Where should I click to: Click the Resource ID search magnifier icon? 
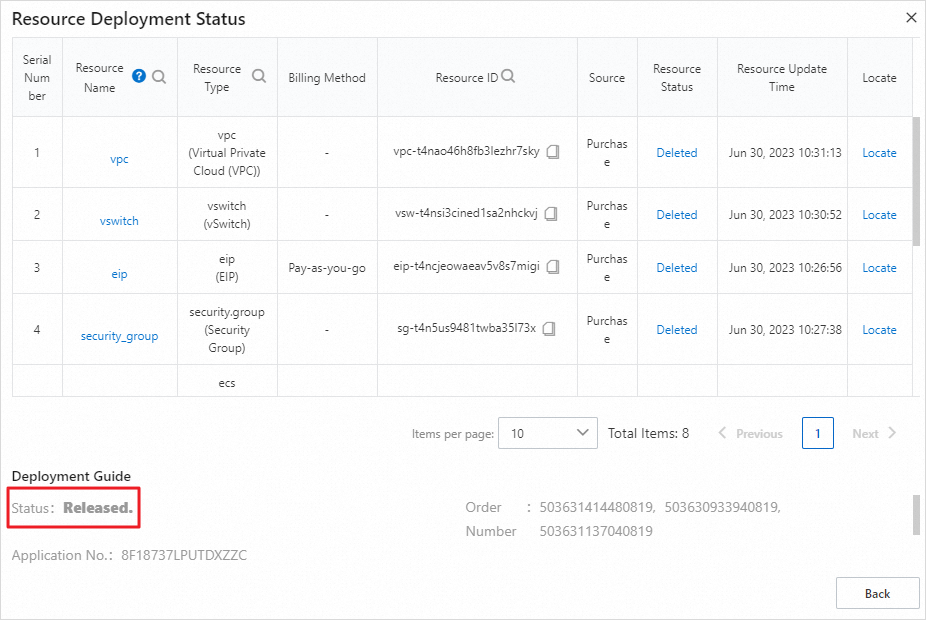tap(508, 76)
